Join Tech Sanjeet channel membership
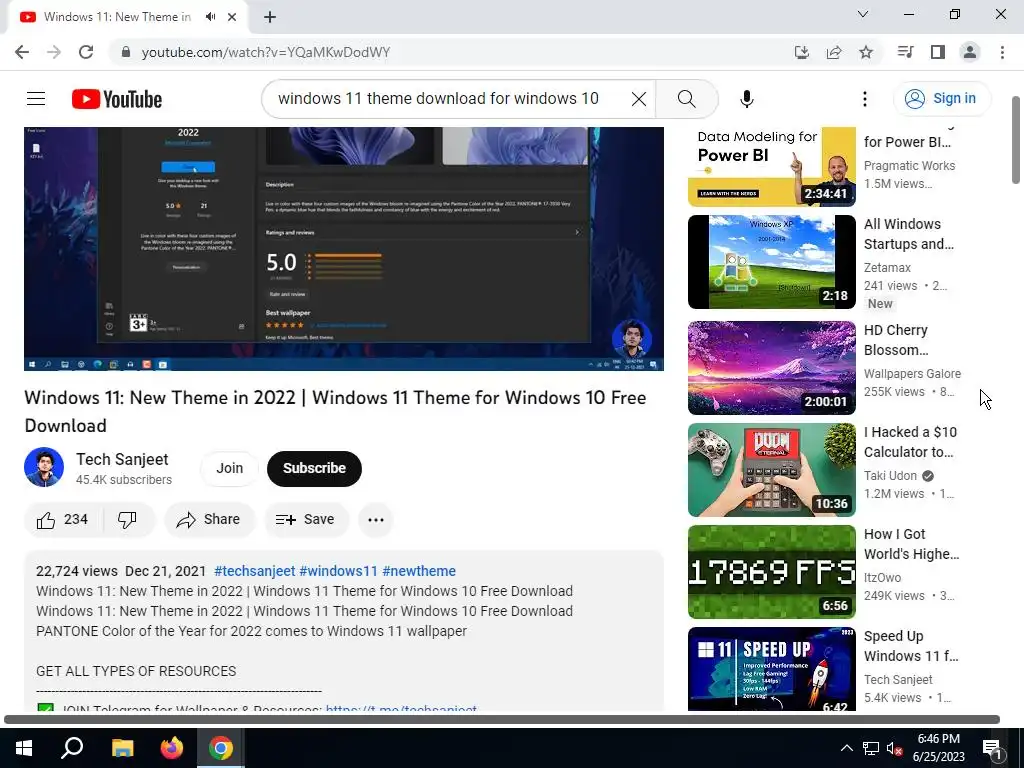Screen dimensions: 1024x768 point(229,468)
